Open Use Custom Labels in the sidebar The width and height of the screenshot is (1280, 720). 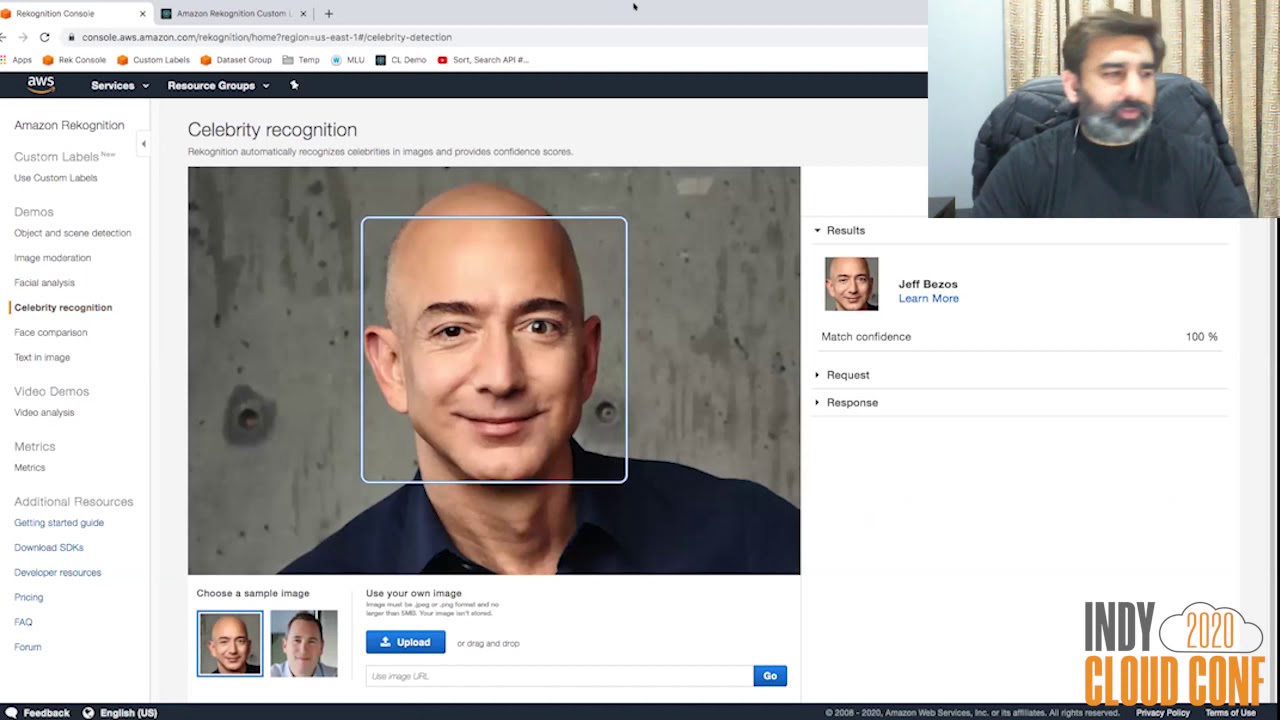coord(56,178)
